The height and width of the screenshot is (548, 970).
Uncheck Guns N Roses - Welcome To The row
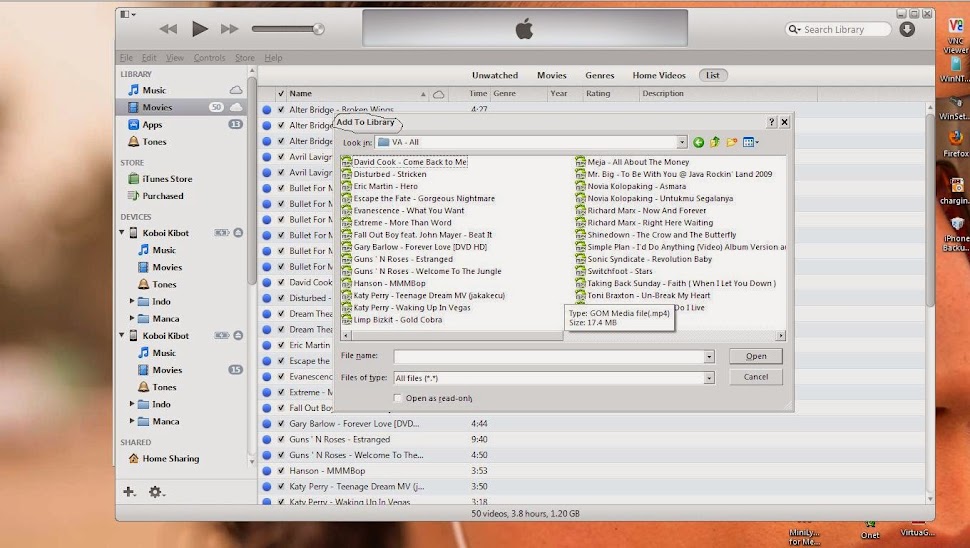[x=281, y=455]
